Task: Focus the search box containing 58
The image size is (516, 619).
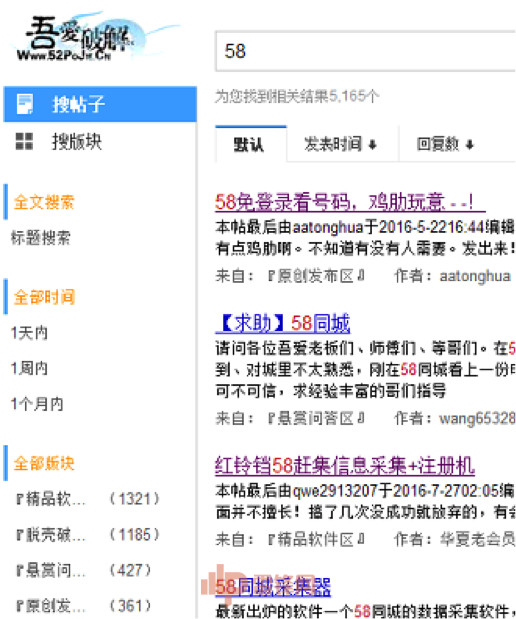Action: pos(365,51)
